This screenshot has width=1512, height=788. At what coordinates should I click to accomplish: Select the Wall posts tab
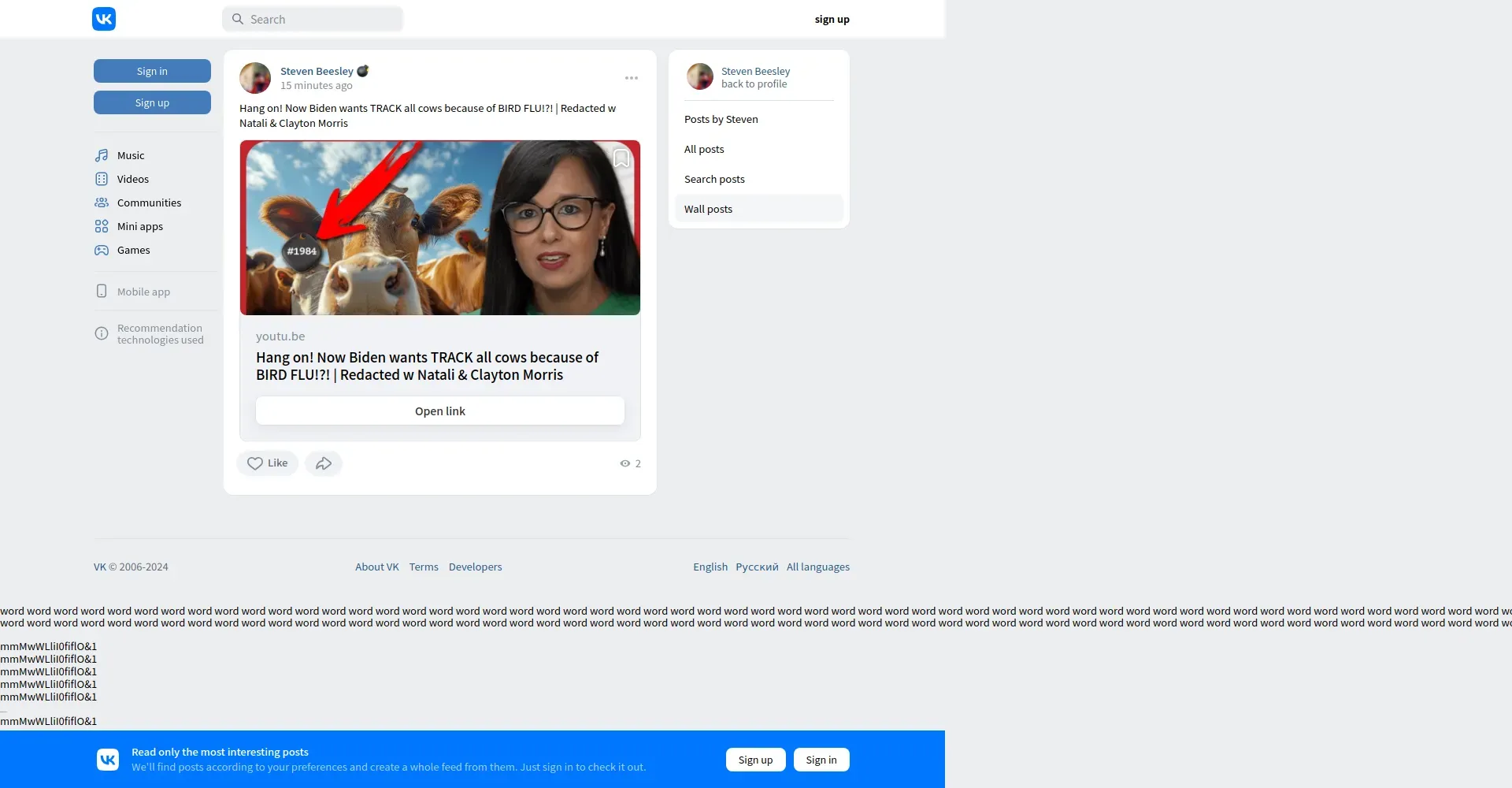coord(759,209)
